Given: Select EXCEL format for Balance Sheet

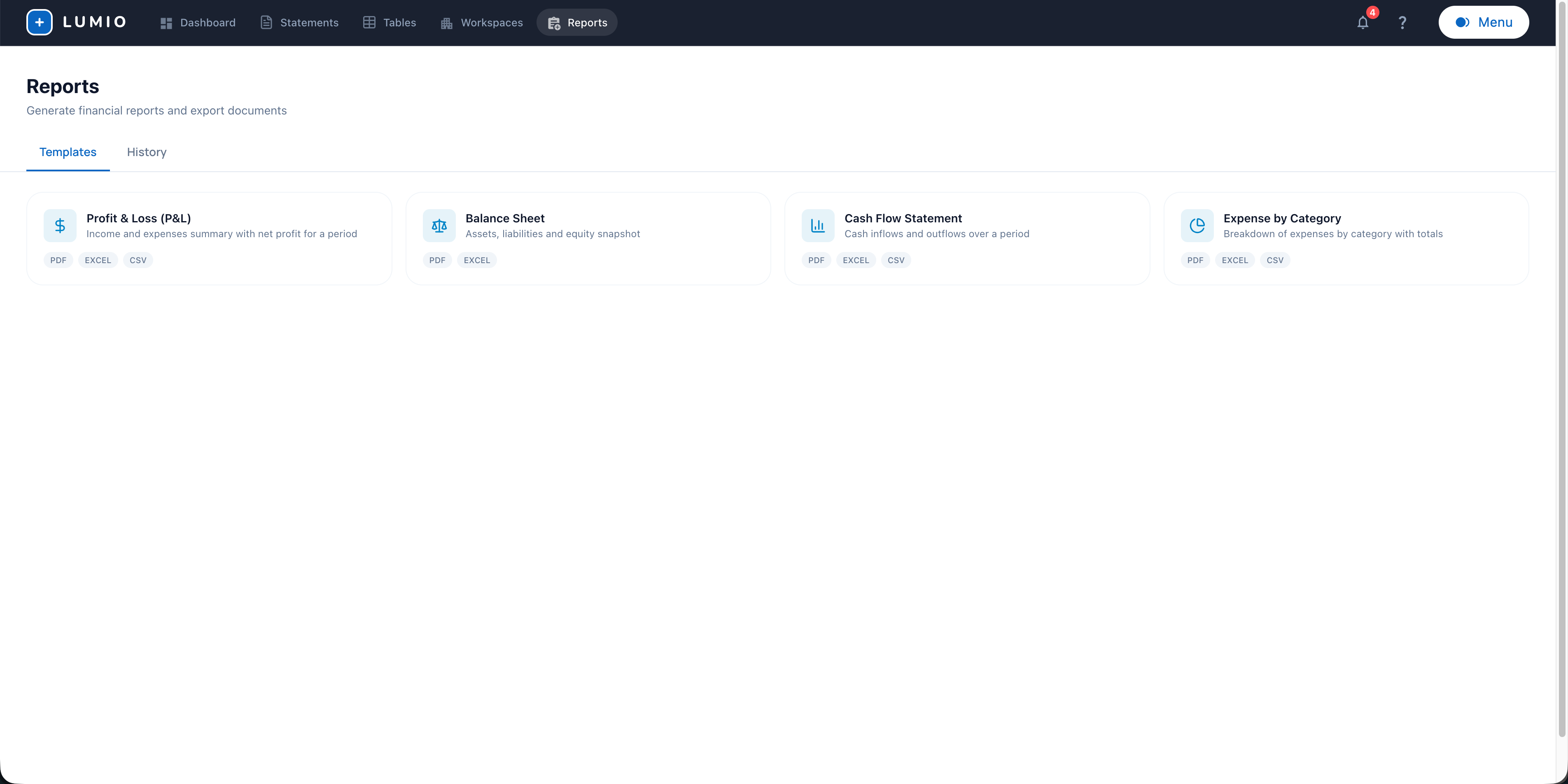Looking at the screenshot, I should click(x=477, y=260).
